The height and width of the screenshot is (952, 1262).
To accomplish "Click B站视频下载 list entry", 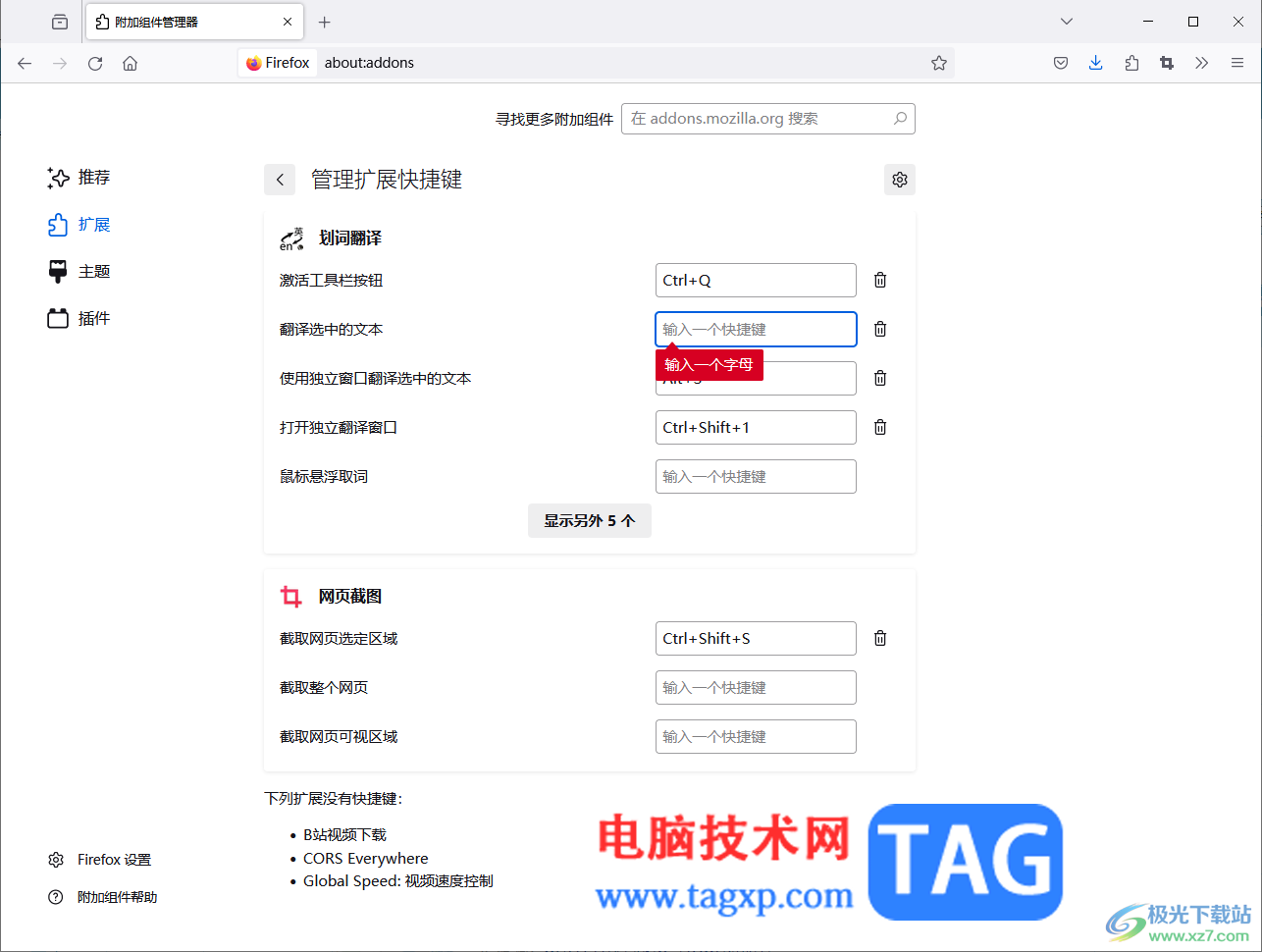I will [x=344, y=835].
